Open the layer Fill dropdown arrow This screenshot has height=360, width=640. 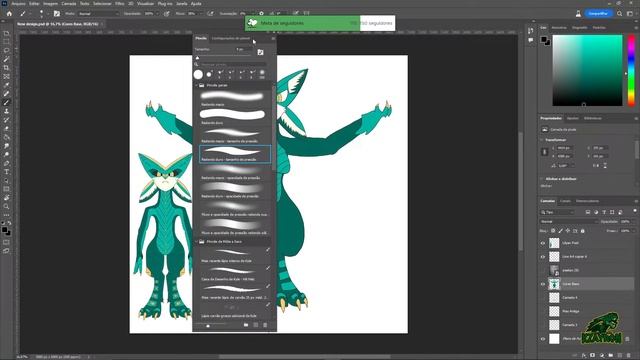coord(633,231)
